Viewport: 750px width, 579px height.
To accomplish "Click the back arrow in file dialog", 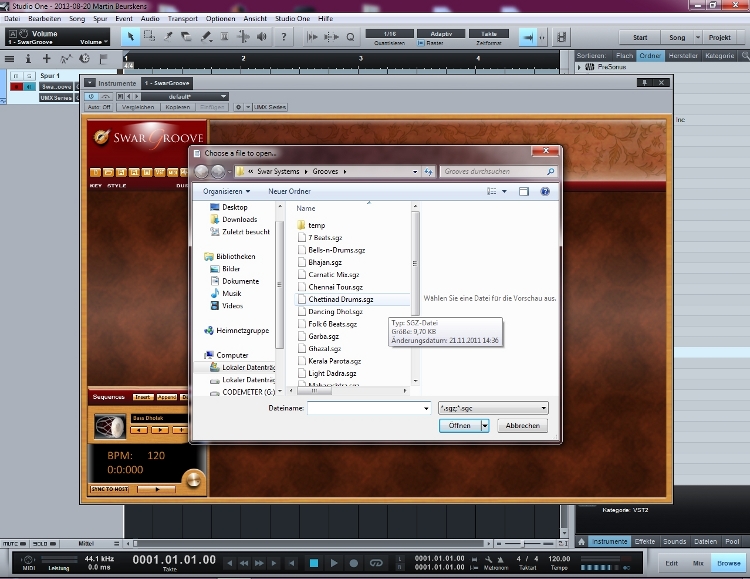I will click(x=201, y=171).
